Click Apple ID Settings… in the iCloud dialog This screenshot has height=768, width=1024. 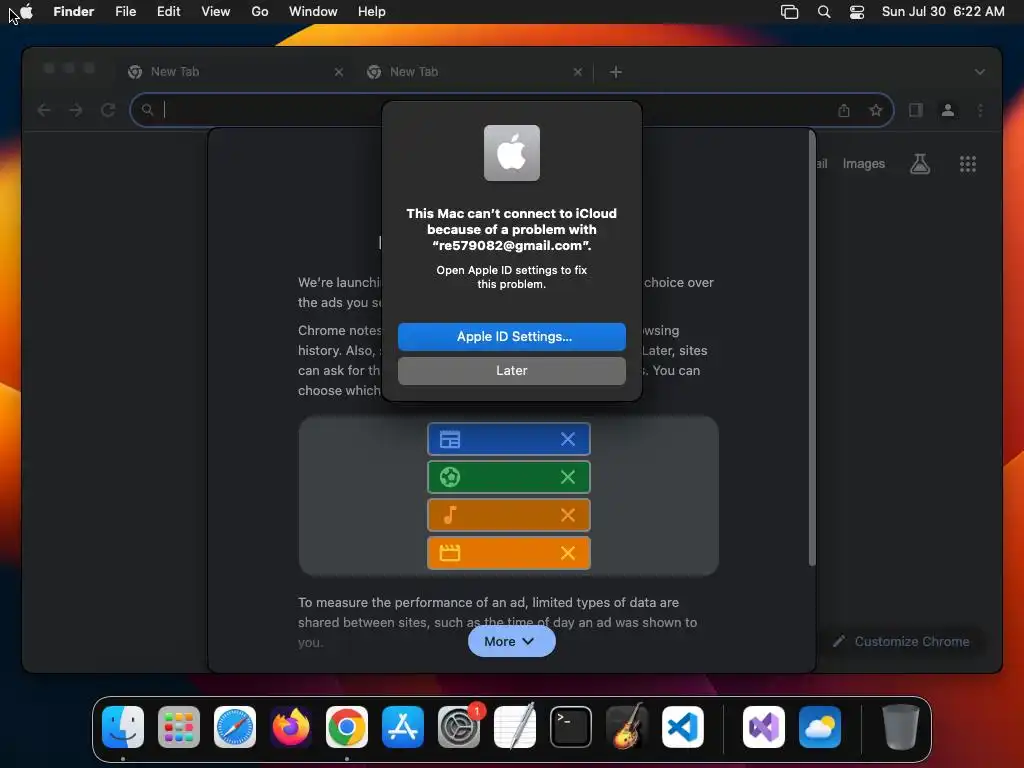tap(511, 336)
